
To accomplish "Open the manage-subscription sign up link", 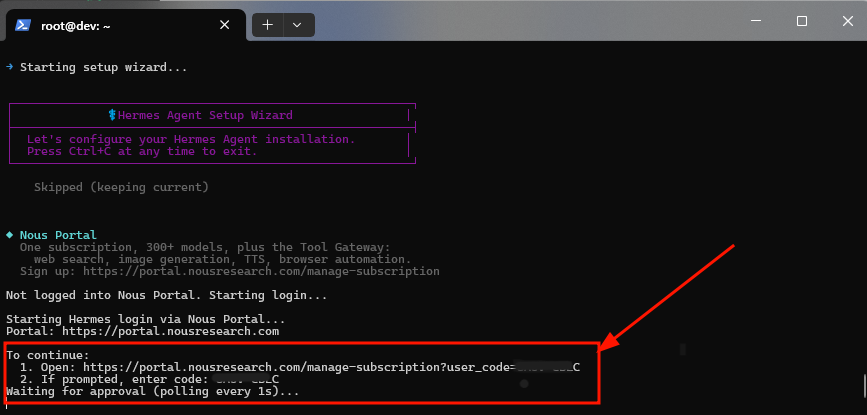I will tap(261, 271).
